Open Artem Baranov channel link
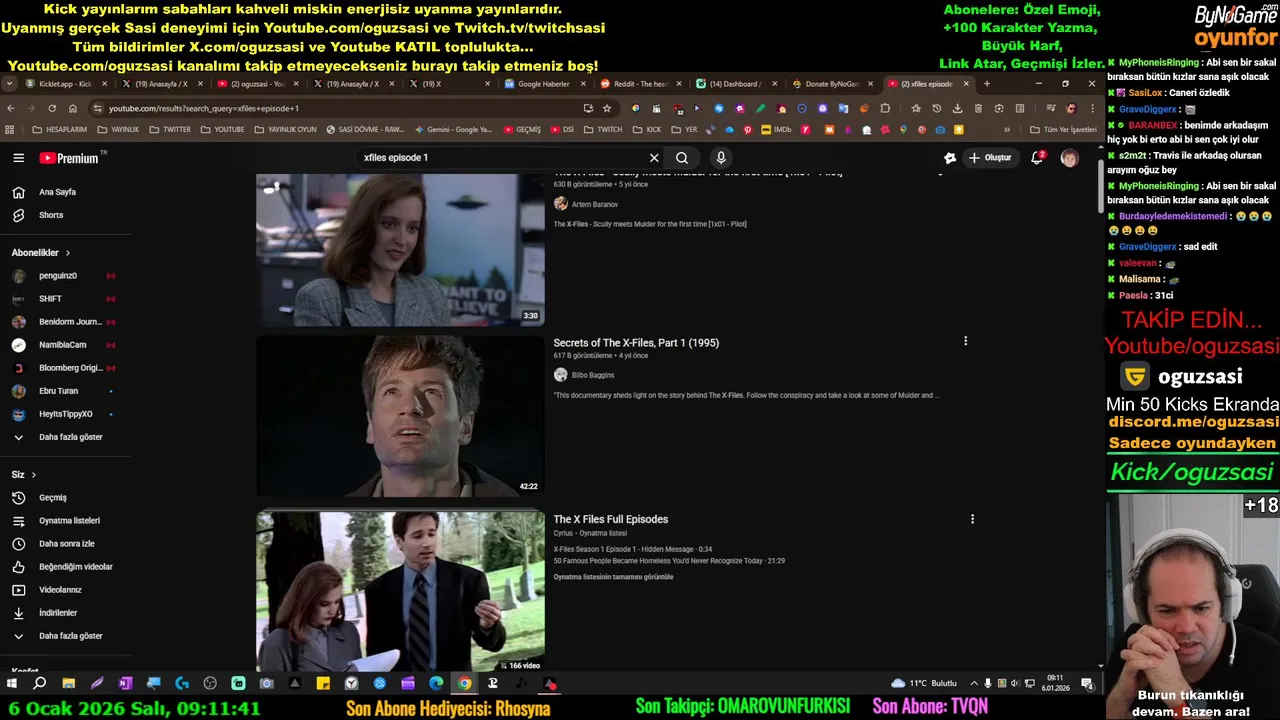Image resolution: width=1280 pixels, height=720 pixels. (x=595, y=204)
